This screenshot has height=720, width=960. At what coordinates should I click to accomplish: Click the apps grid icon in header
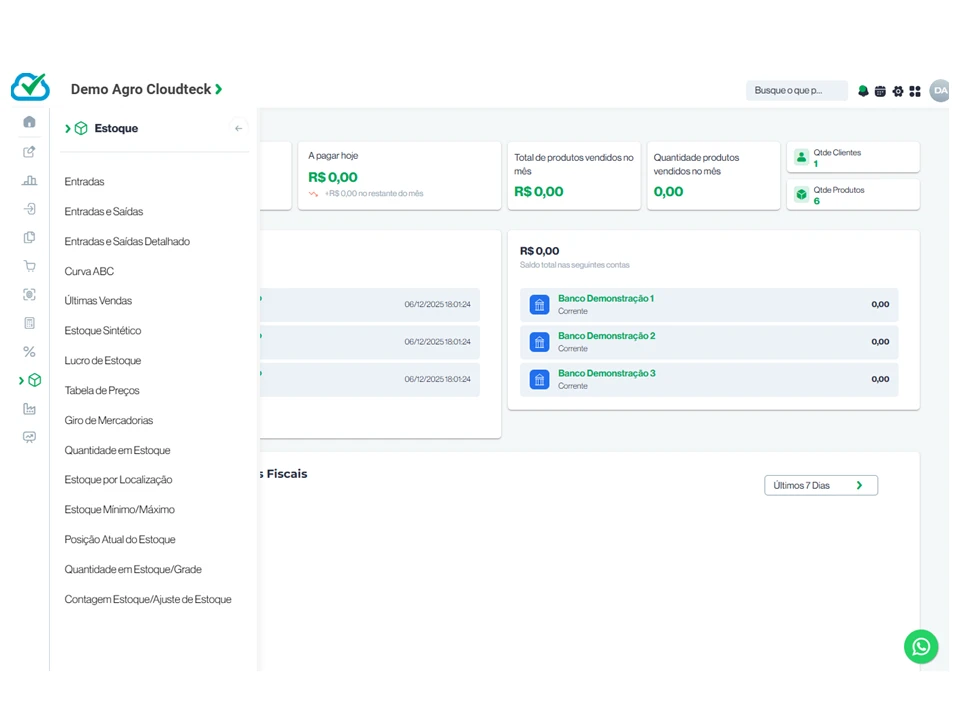pos(915,91)
